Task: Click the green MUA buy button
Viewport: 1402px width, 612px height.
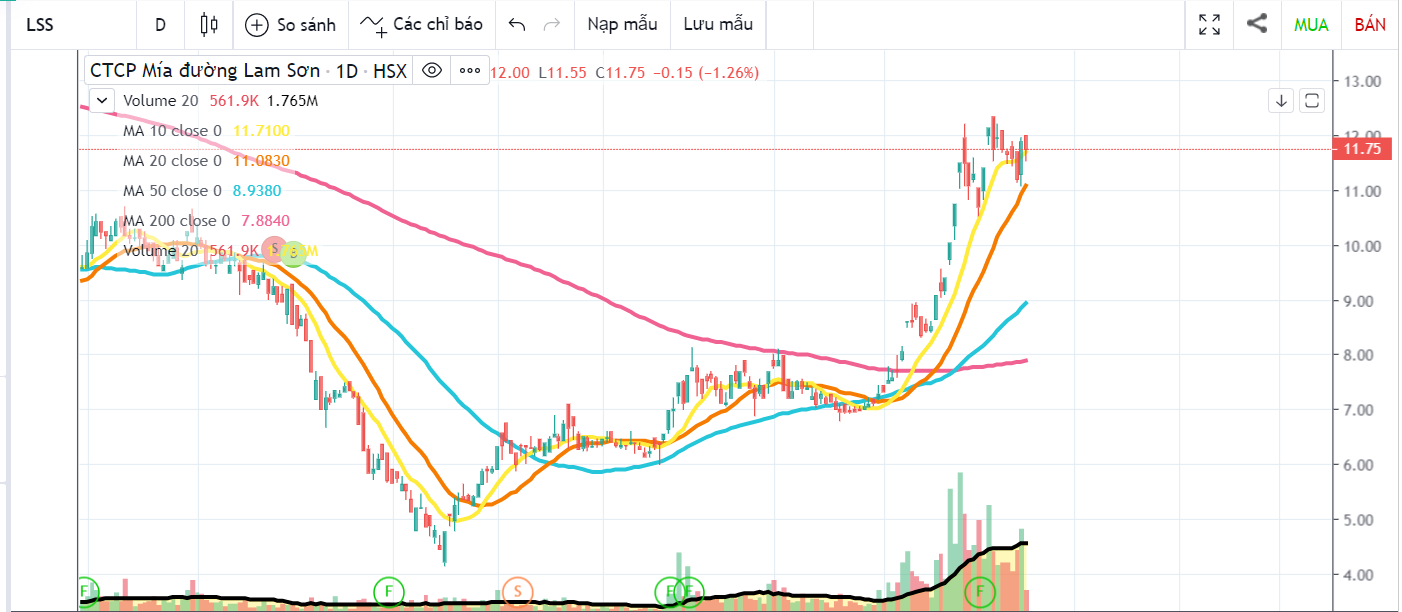Action: [x=1311, y=25]
